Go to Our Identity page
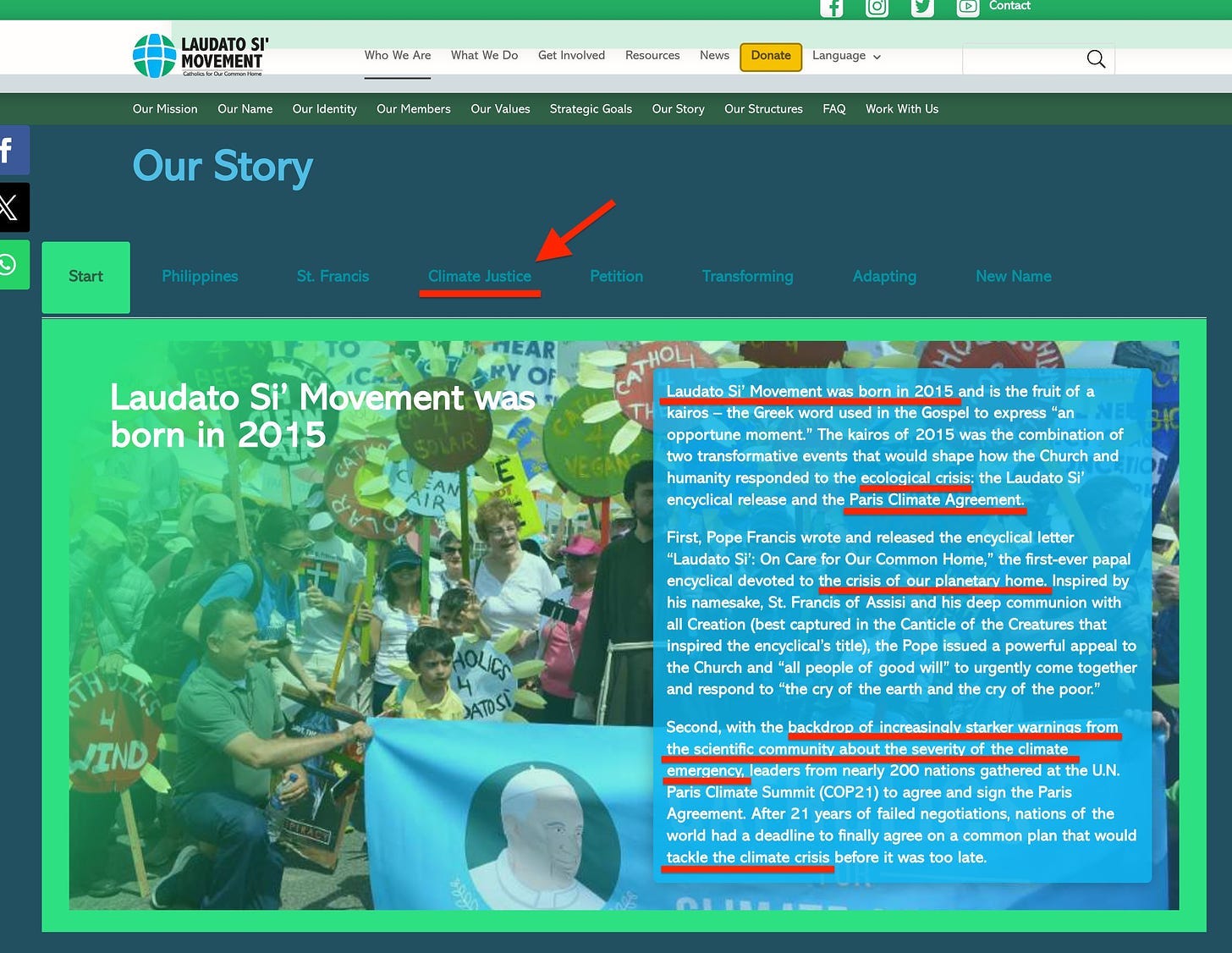The height and width of the screenshot is (953, 1232). point(324,109)
